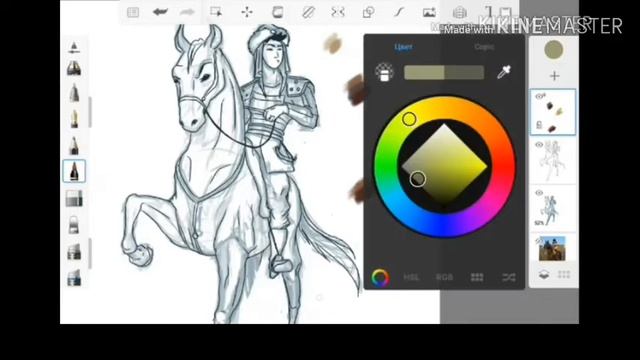Tap the olive color puck above layers
Screen dimensions: 640x360
(x=554, y=50)
